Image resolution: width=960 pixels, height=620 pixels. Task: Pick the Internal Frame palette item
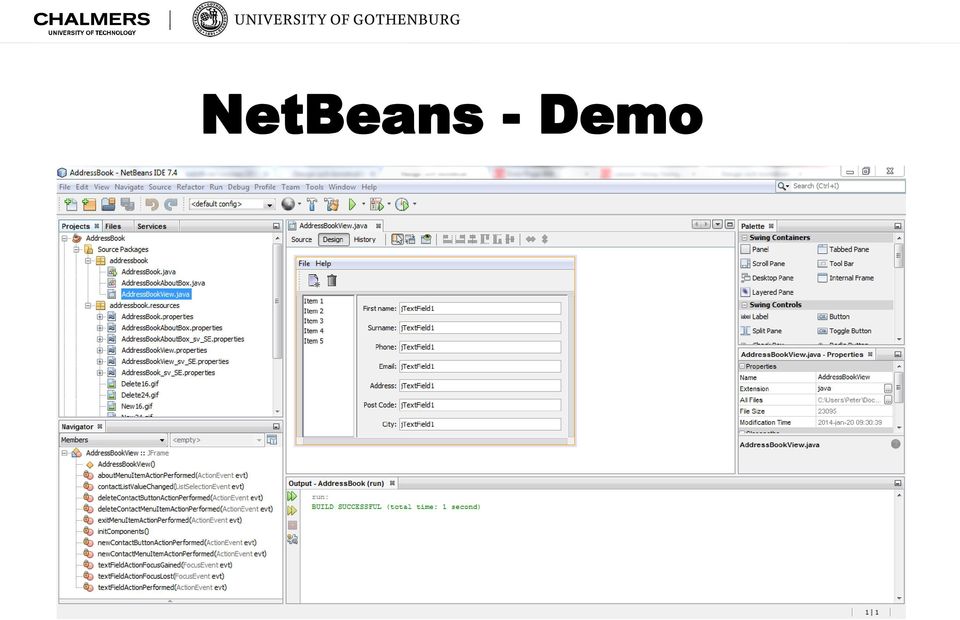(846, 278)
